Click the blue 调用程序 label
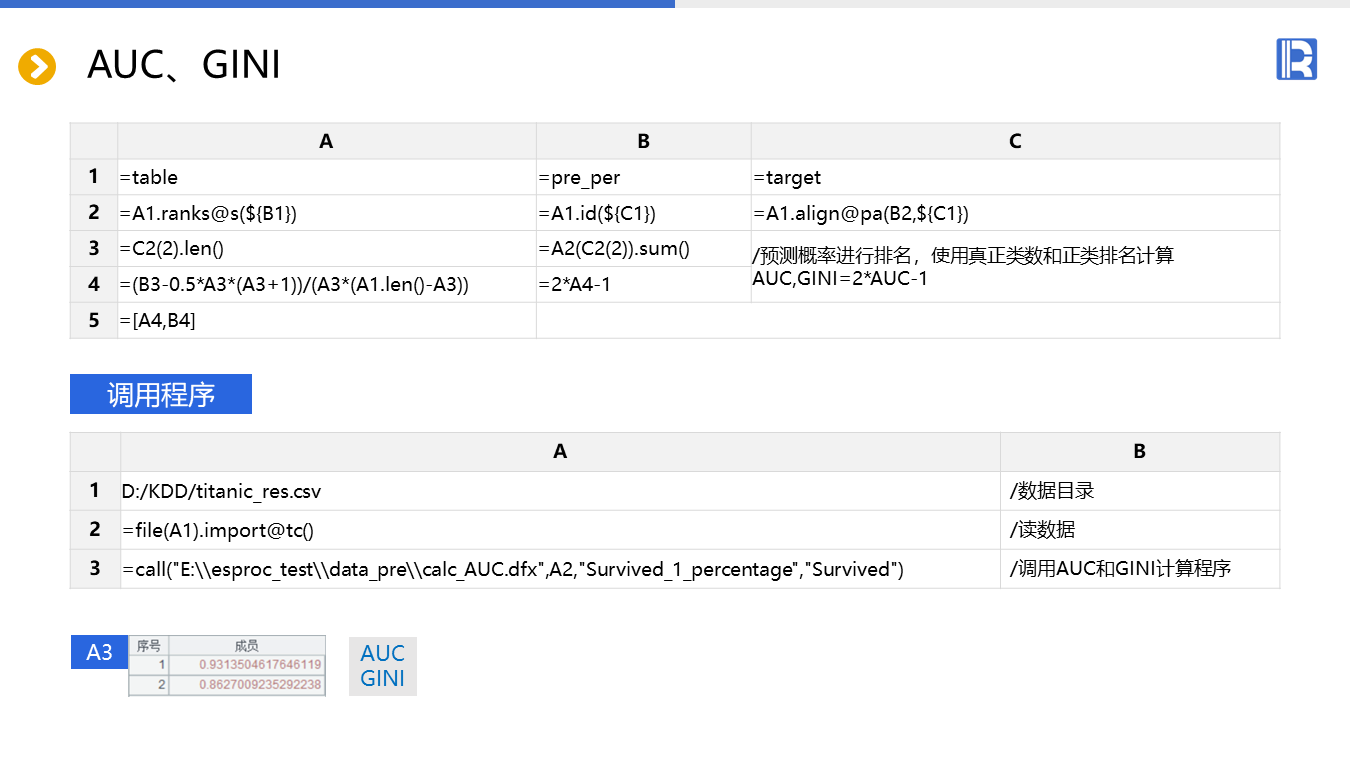This screenshot has width=1350, height=759. 161,394
